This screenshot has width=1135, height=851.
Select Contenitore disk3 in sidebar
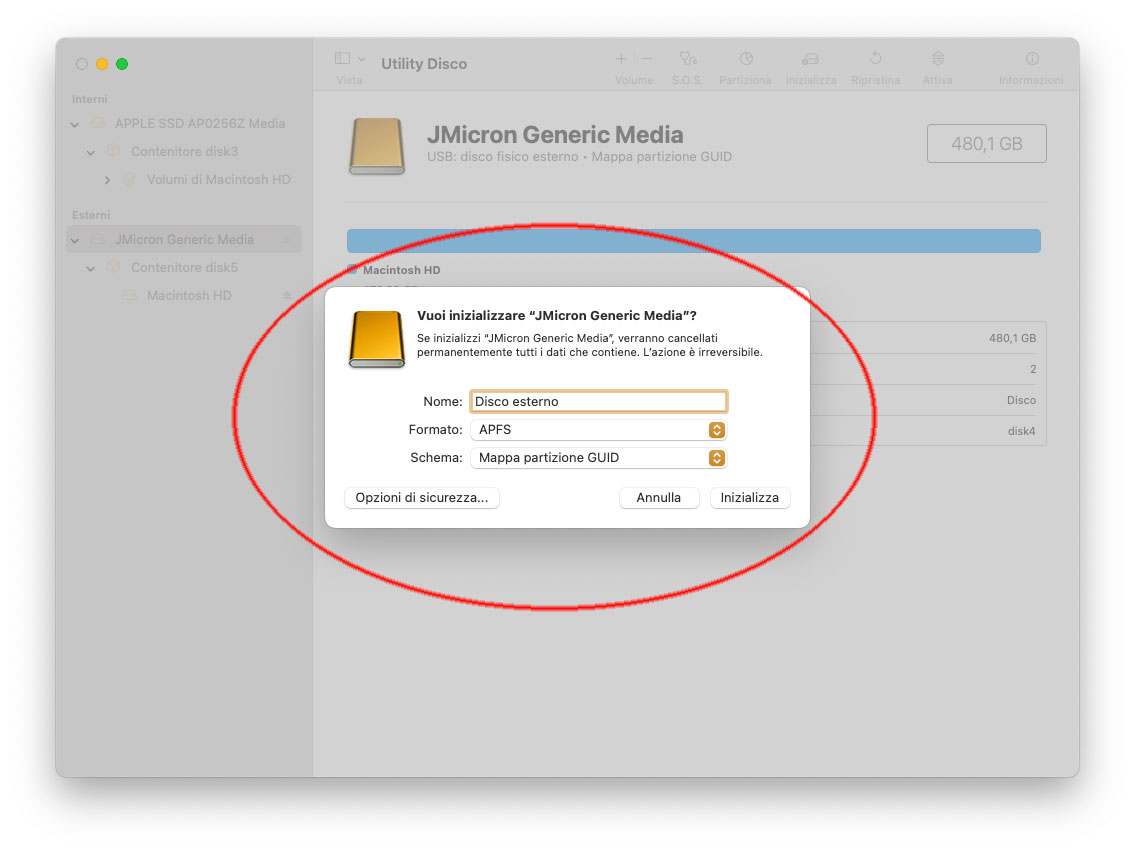[184, 151]
